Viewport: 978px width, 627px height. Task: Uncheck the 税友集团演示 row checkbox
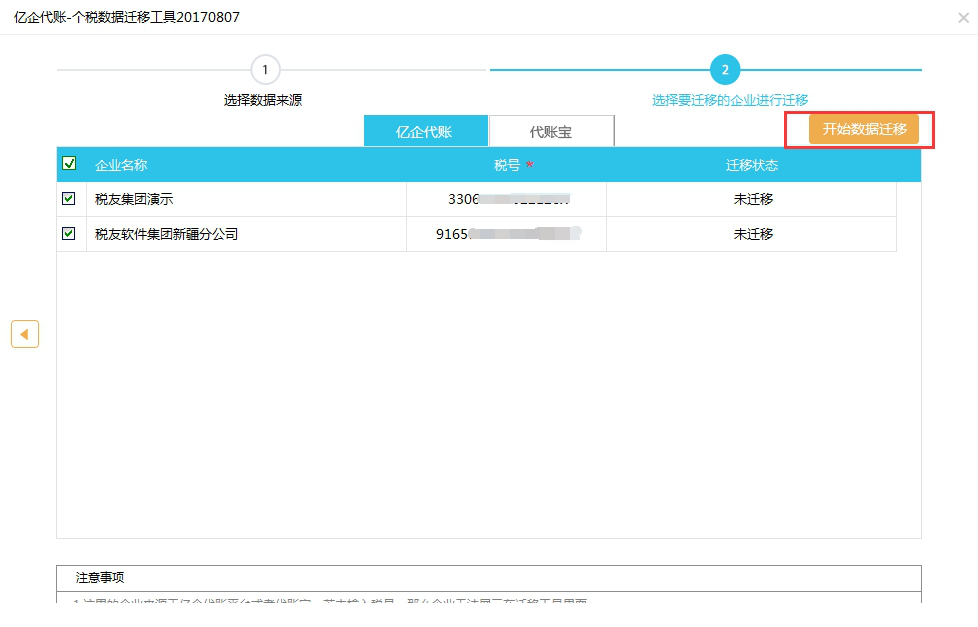tap(68, 198)
